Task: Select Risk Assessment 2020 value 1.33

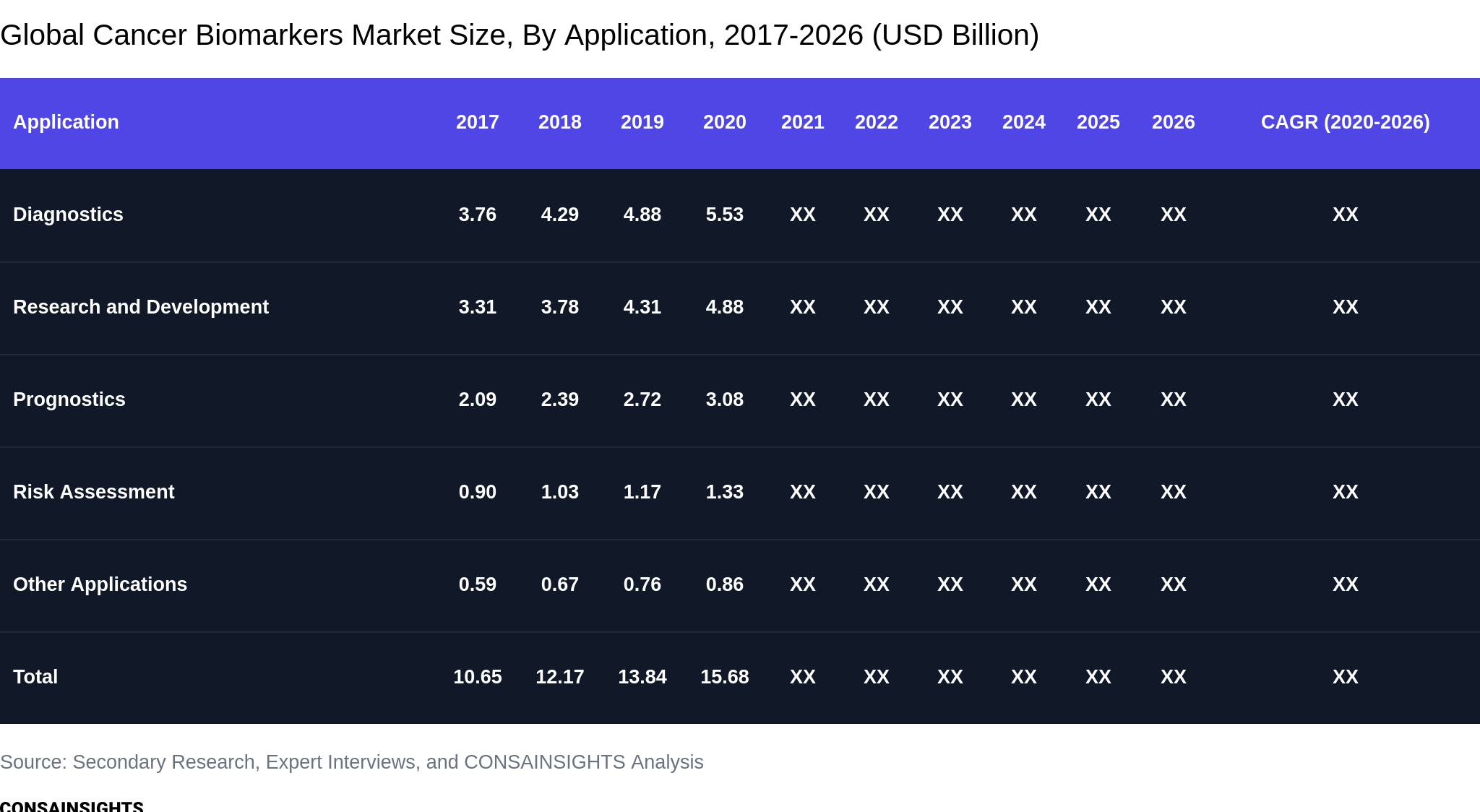Action: click(725, 492)
